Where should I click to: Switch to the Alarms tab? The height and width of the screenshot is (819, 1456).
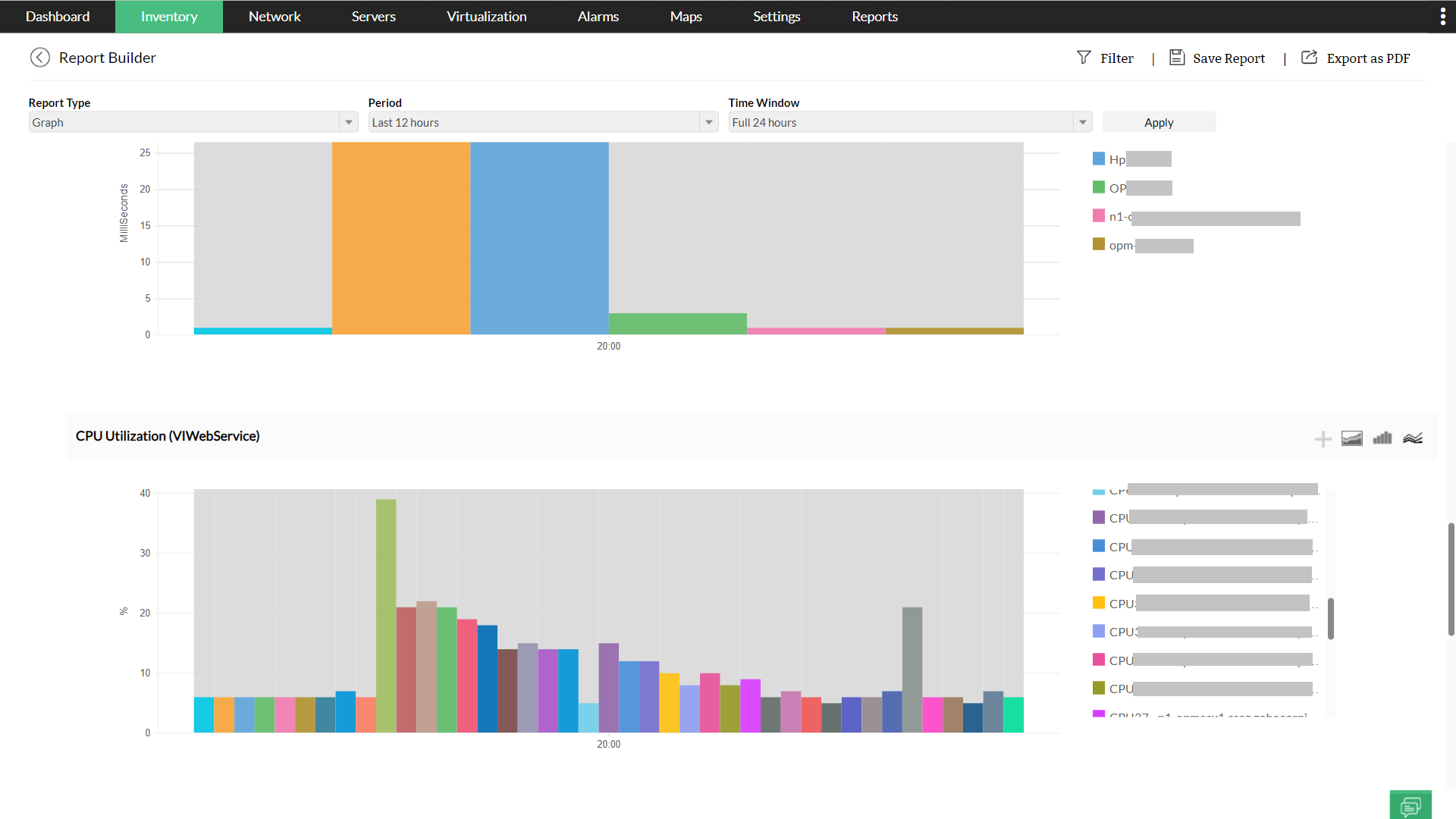pyautogui.click(x=598, y=17)
